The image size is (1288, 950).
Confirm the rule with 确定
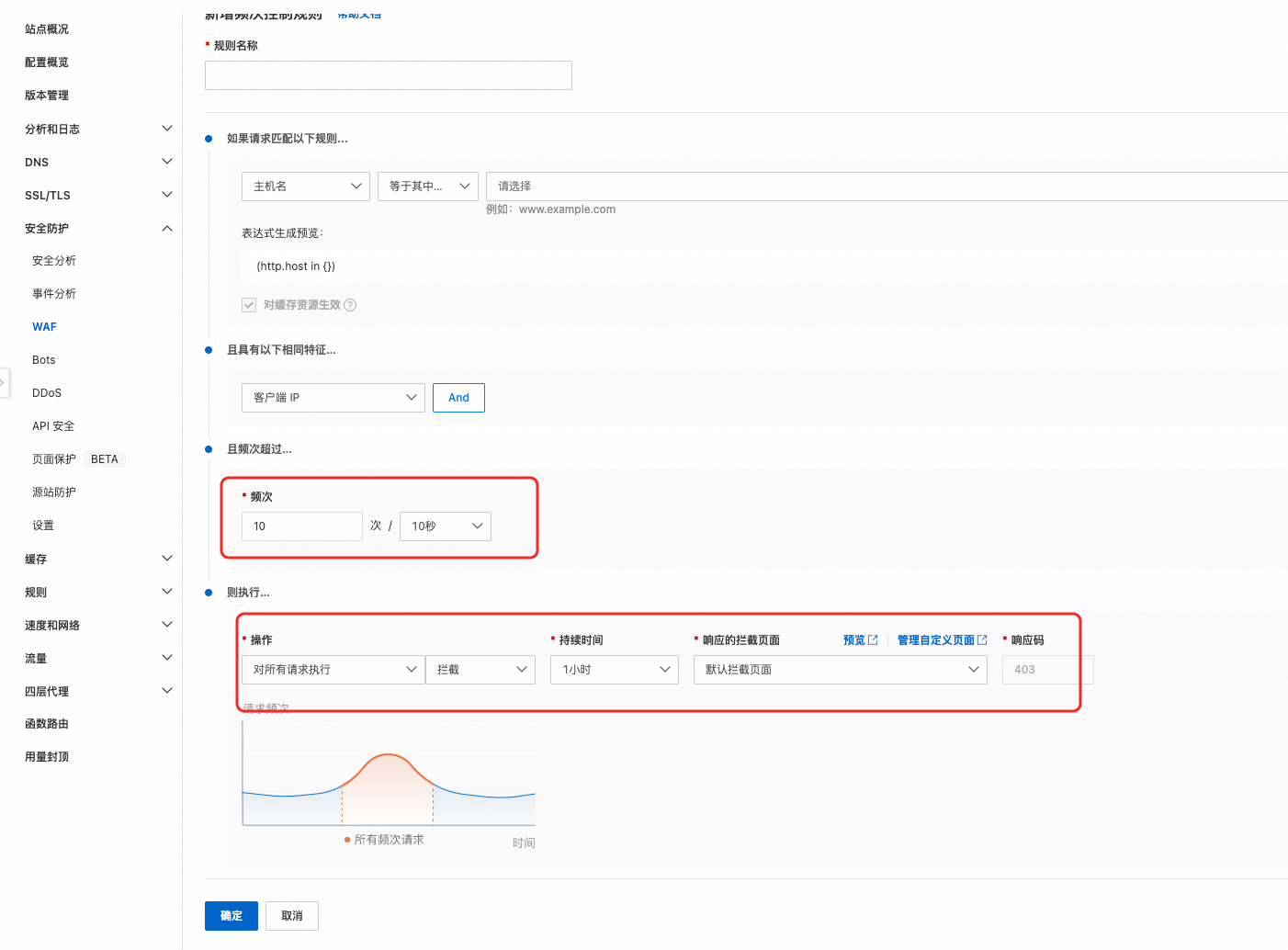(x=232, y=916)
